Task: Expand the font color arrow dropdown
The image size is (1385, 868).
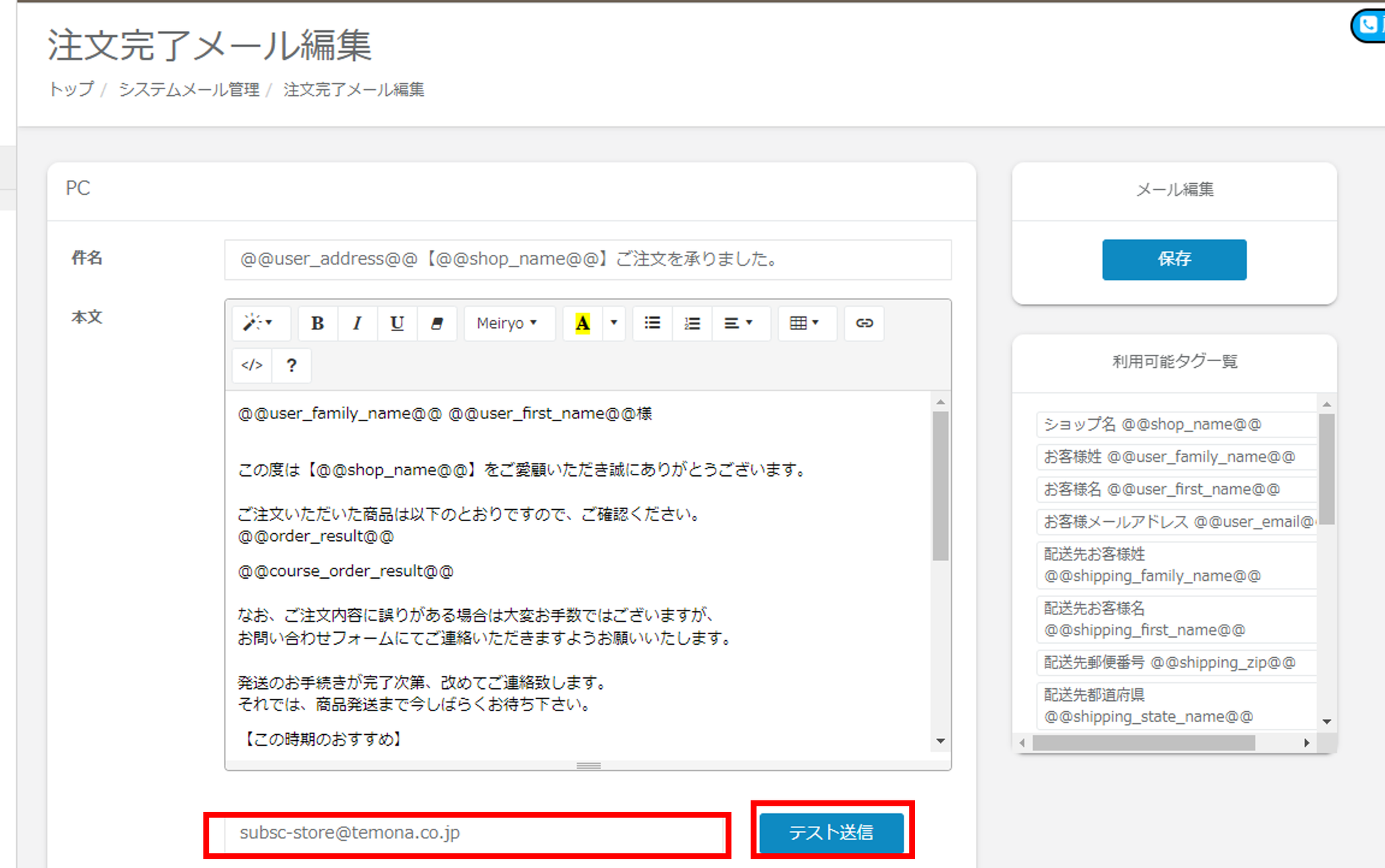Action: pos(613,323)
